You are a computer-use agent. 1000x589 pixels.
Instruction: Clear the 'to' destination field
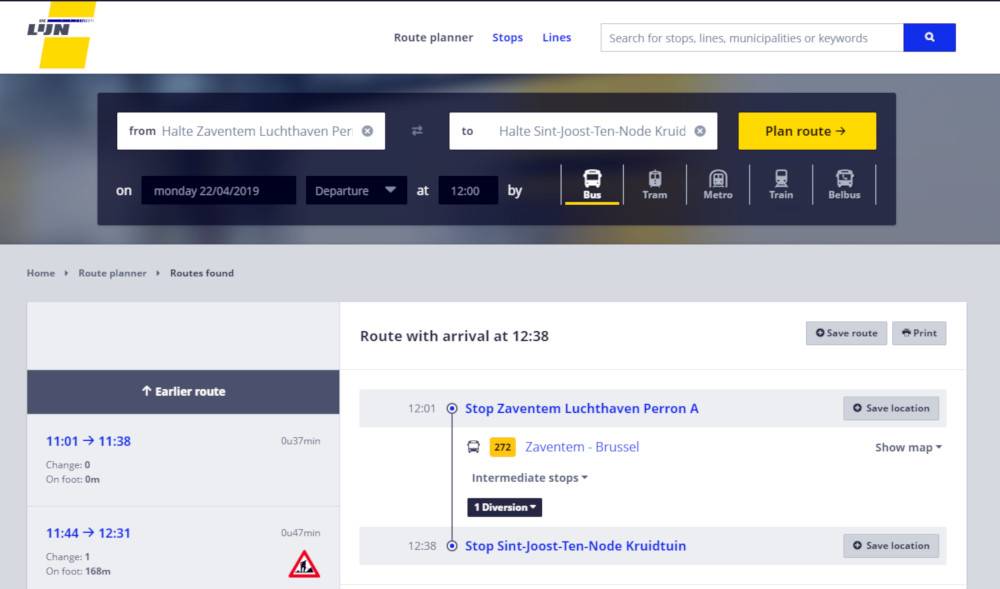pyautogui.click(x=700, y=131)
